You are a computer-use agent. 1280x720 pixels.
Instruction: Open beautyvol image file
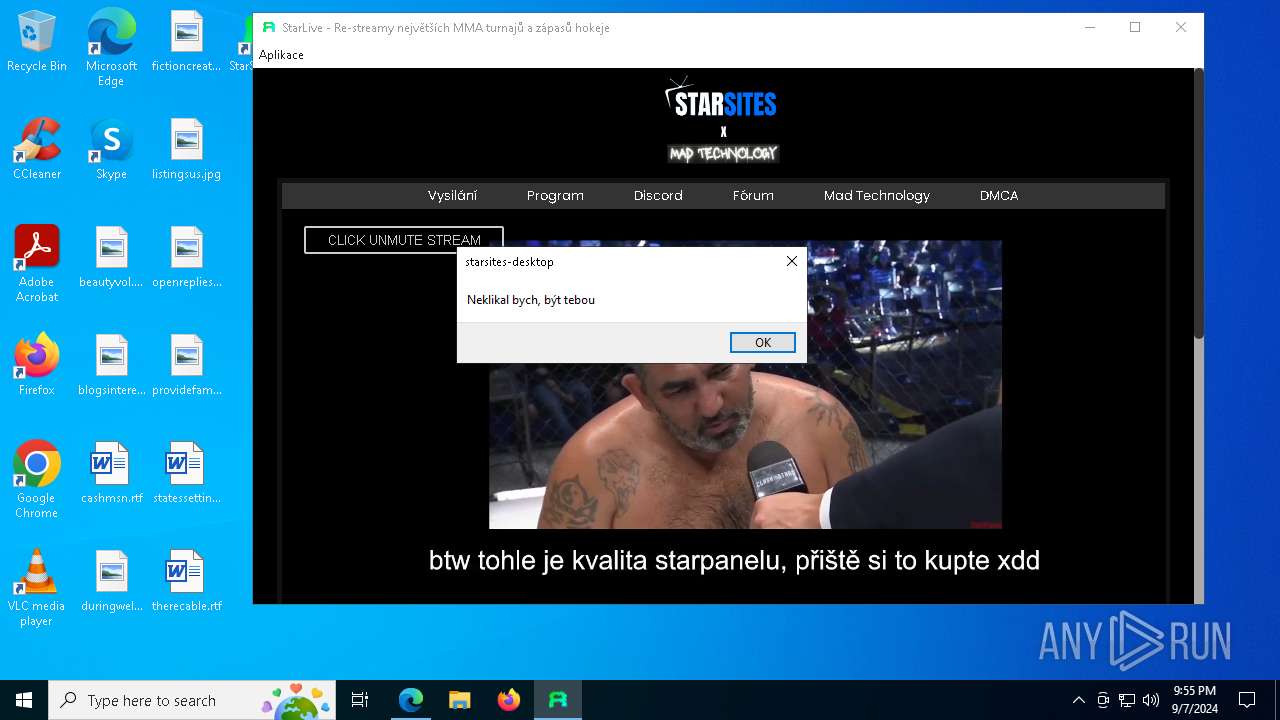click(111, 258)
